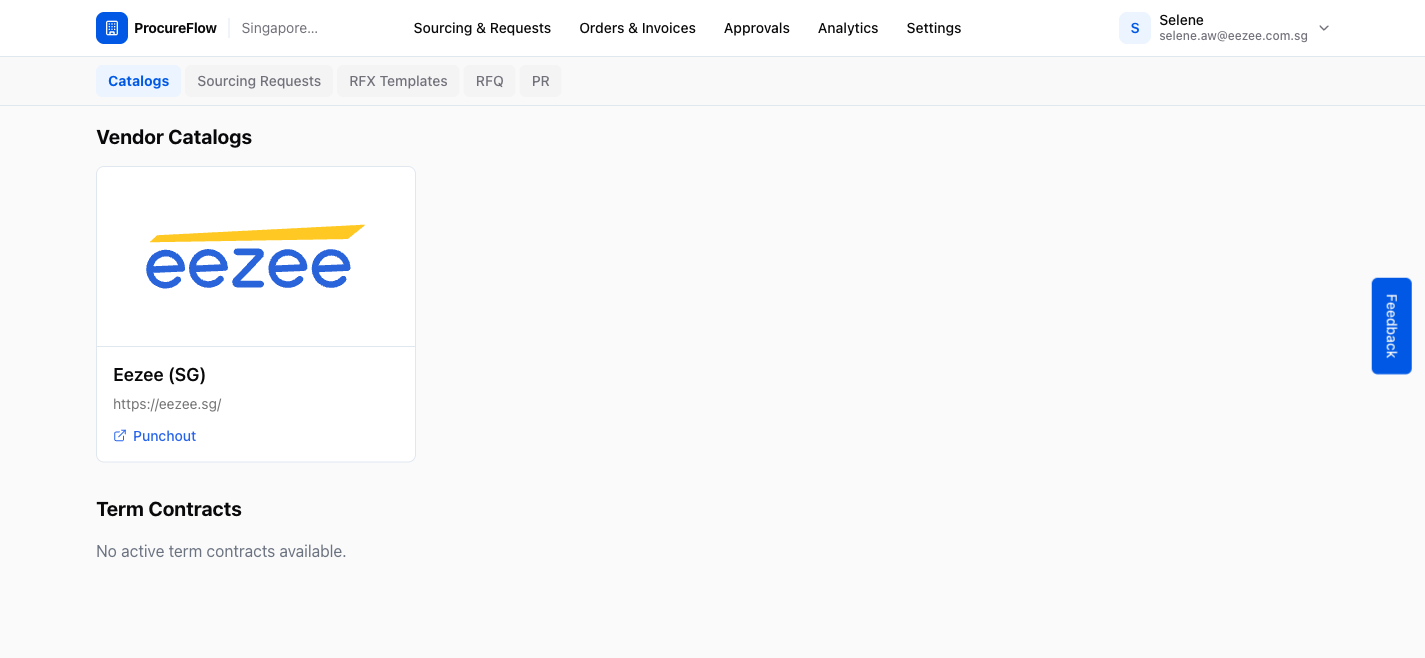
Task: Click the Punchout link for Eezee
Action: click(155, 436)
